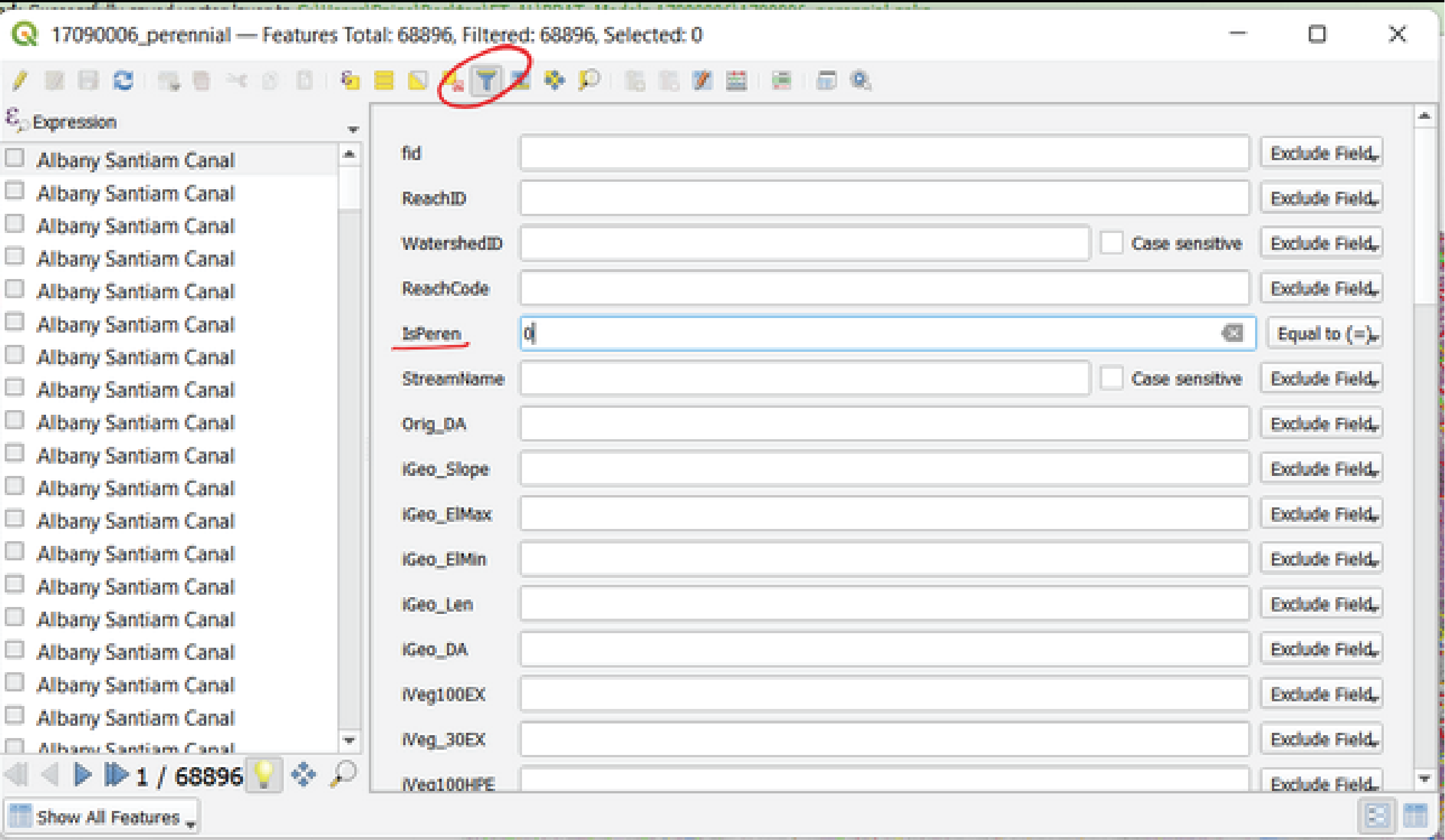Click the fid input field

(884, 153)
